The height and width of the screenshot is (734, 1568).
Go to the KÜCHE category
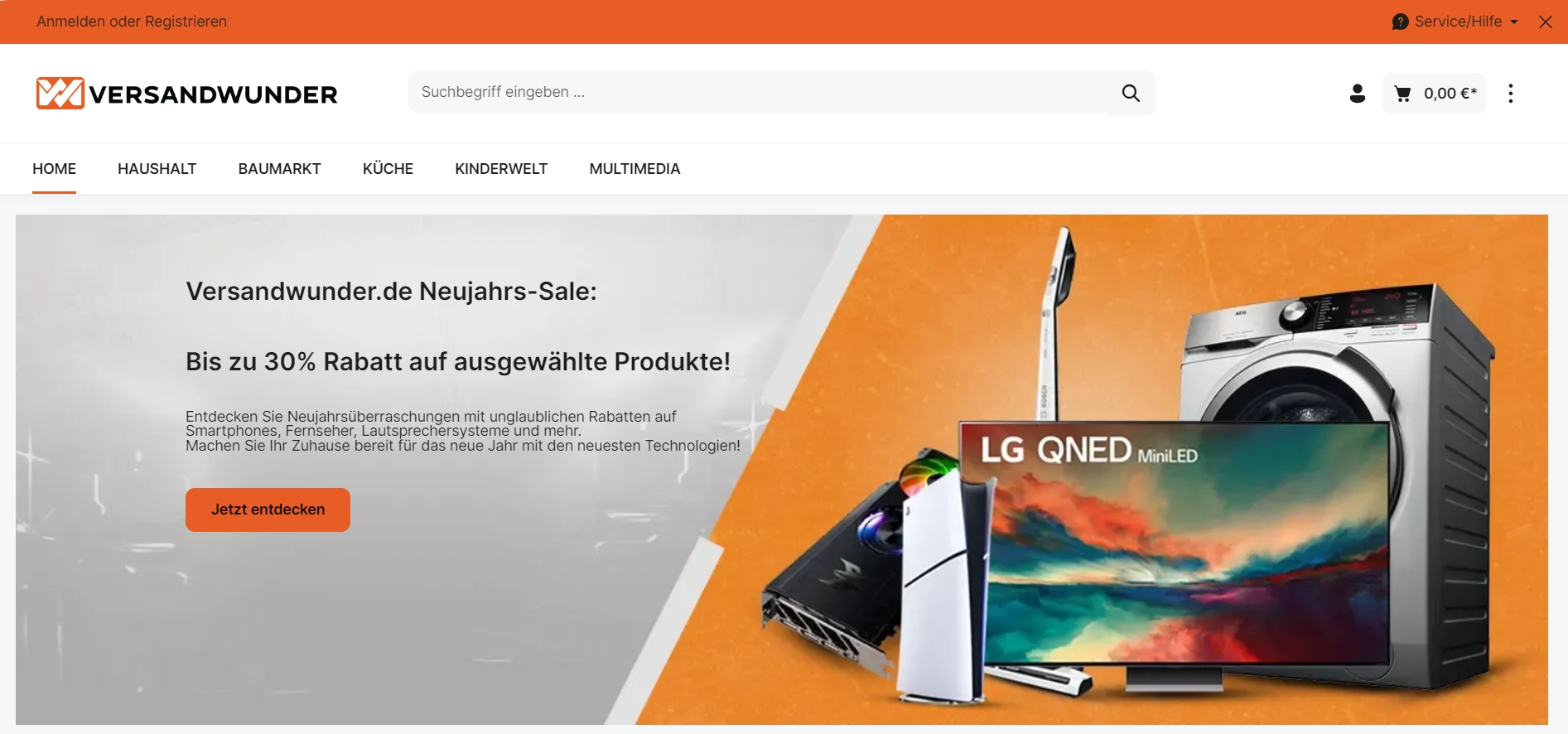coord(388,169)
